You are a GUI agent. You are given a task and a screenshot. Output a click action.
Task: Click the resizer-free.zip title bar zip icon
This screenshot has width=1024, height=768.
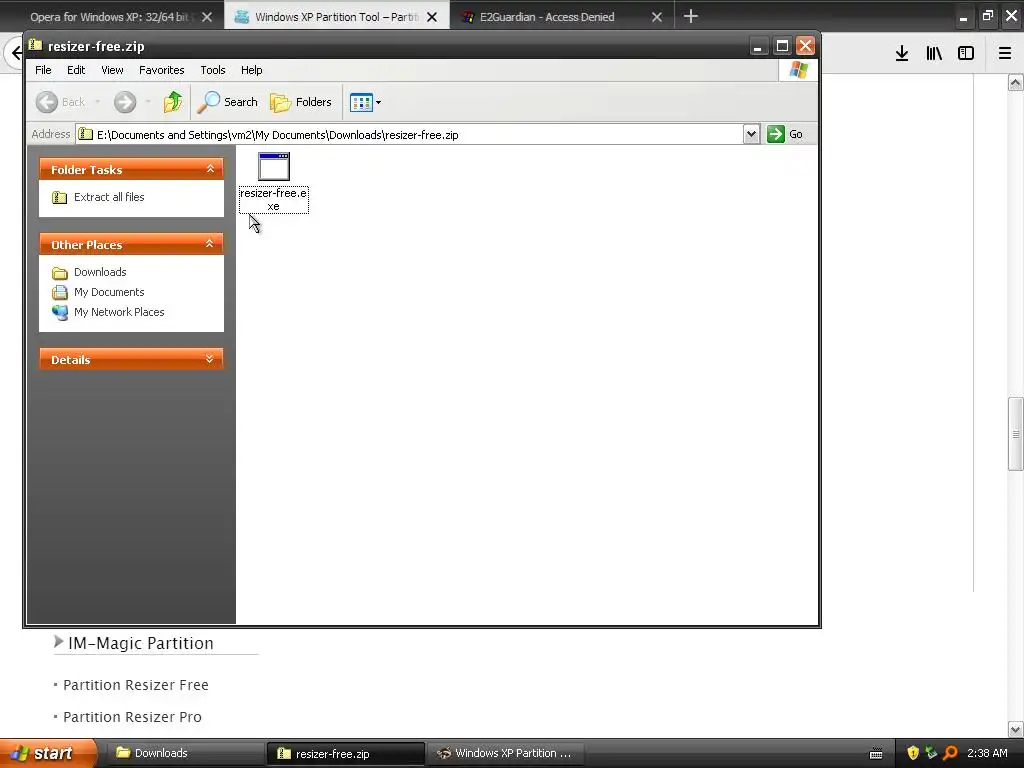pyautogui.click(x=35, y=45)
